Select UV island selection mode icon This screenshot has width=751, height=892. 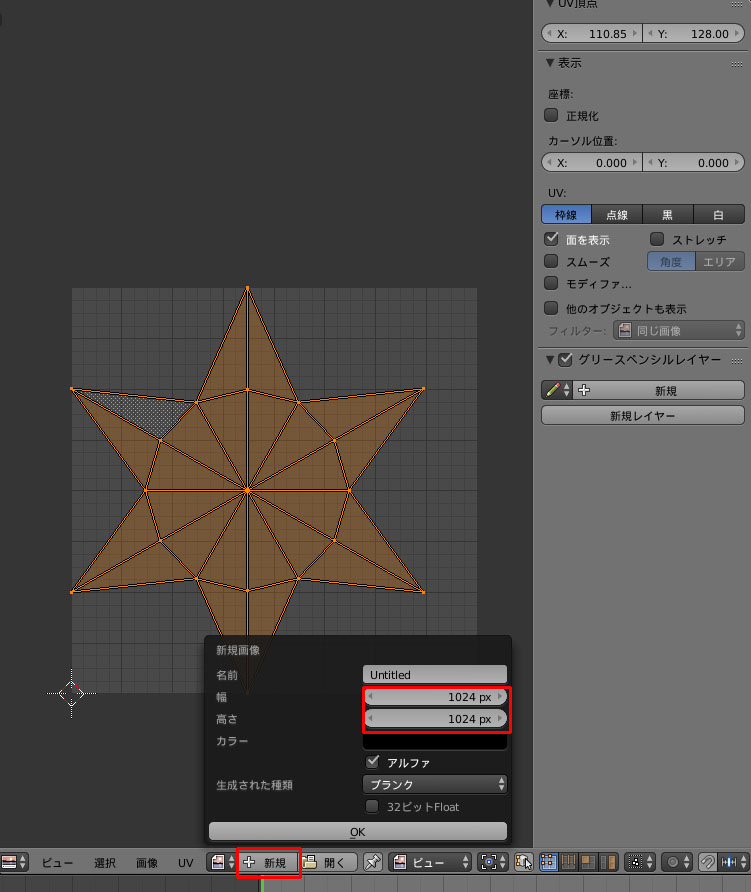(x=608, y=862)
